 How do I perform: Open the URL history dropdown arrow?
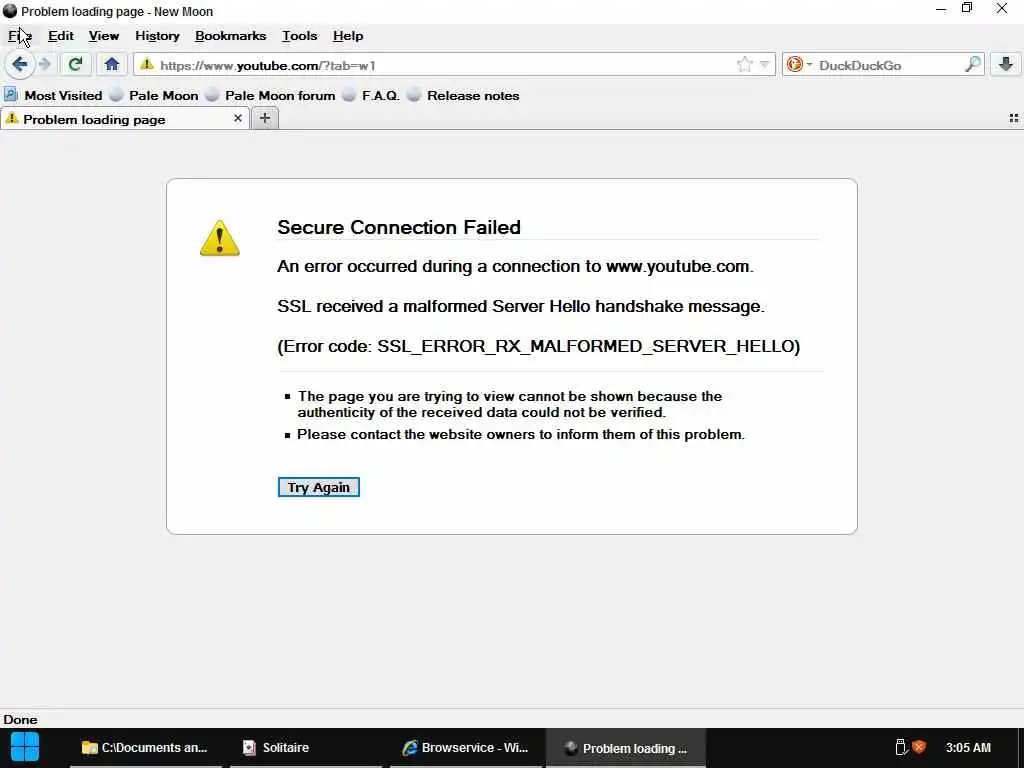pyautogui.click(x=765, y=65)
